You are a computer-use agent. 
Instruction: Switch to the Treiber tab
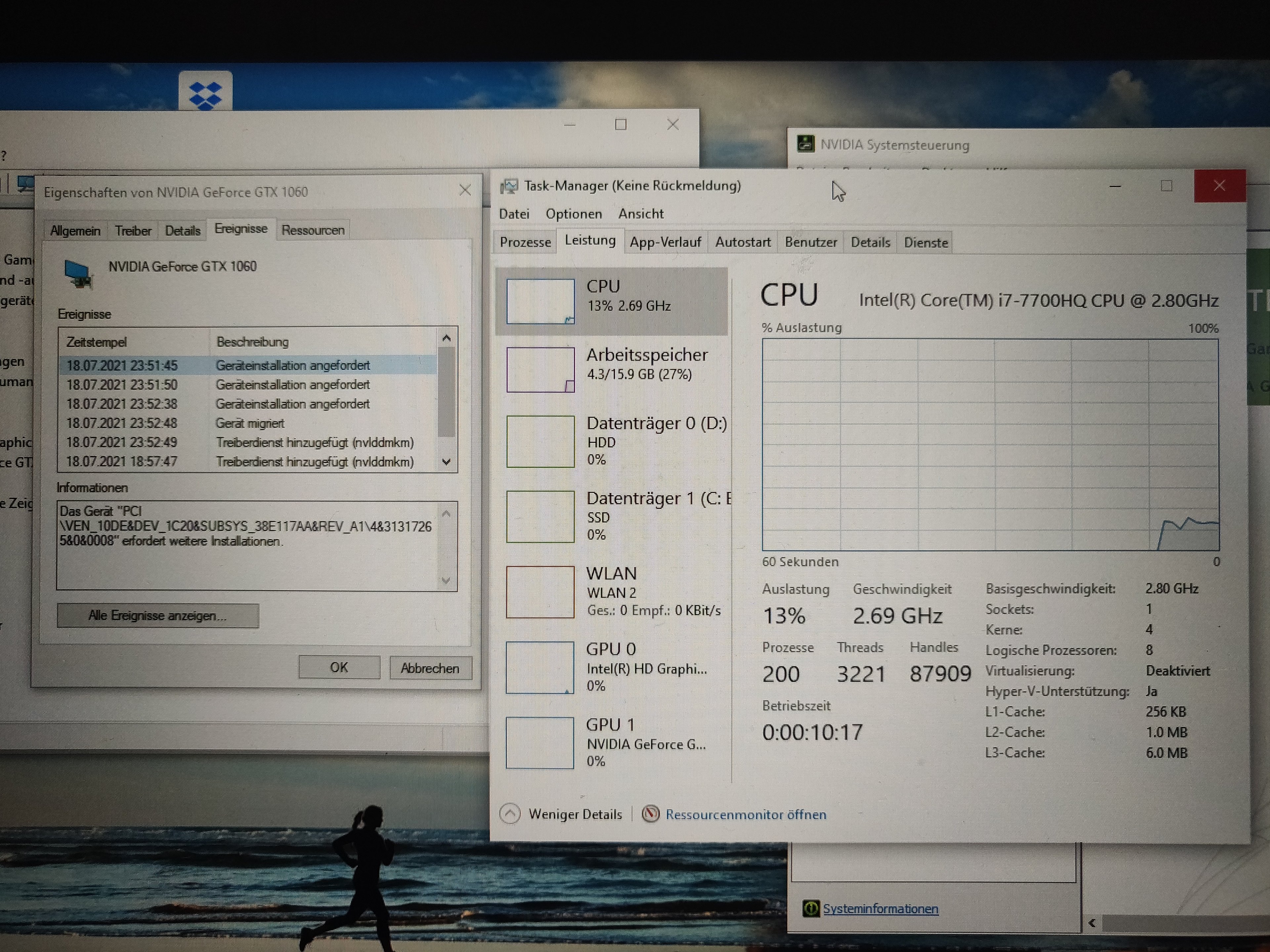tap(133, 231)
